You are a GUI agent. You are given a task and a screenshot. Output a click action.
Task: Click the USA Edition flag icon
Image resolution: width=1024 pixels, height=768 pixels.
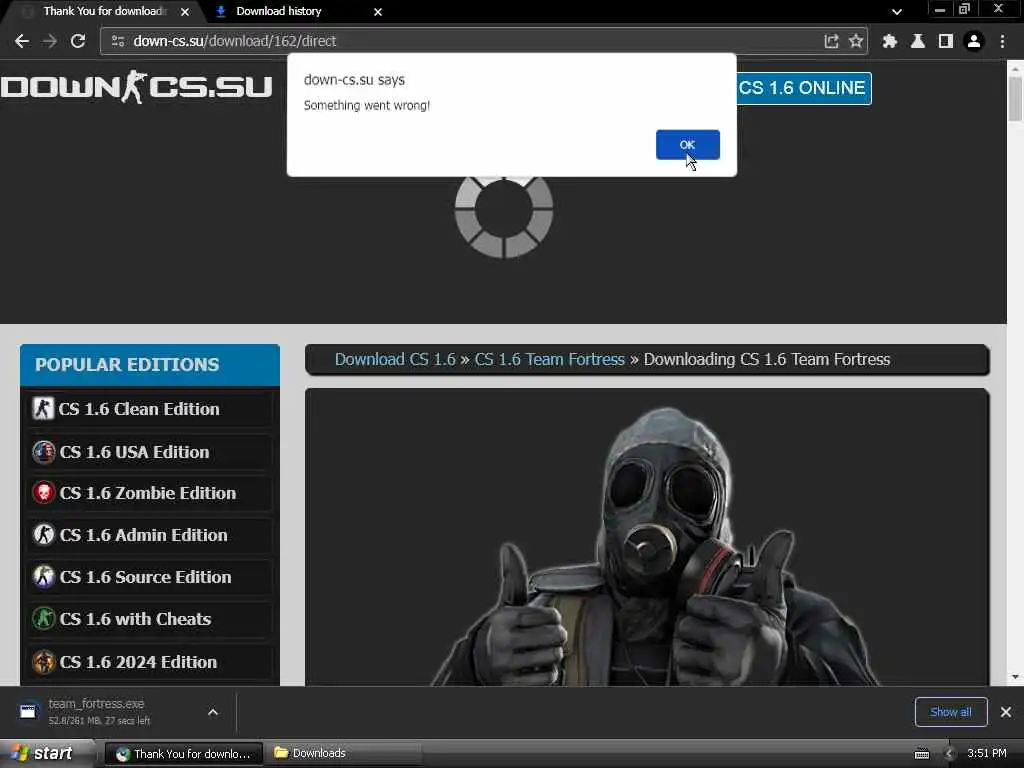(x=43, y=452)
